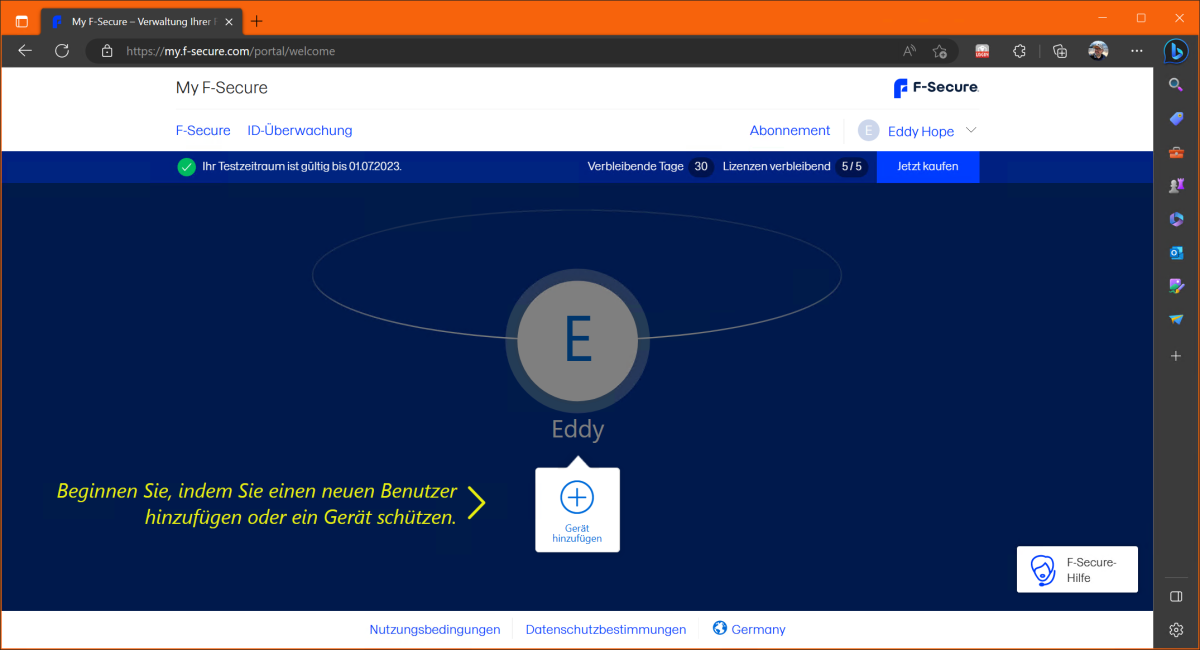
Task: Expand the Eddy Hope account dropdown
Action: (x=917, y=131)
